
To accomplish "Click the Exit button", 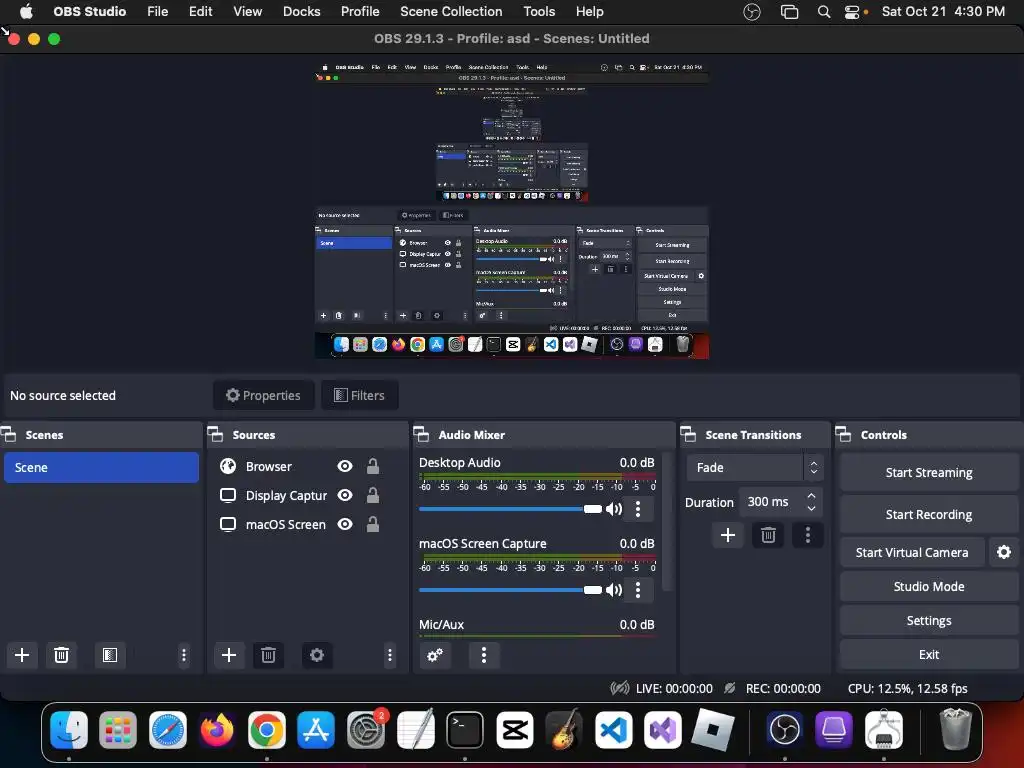I will click(929, 654).
